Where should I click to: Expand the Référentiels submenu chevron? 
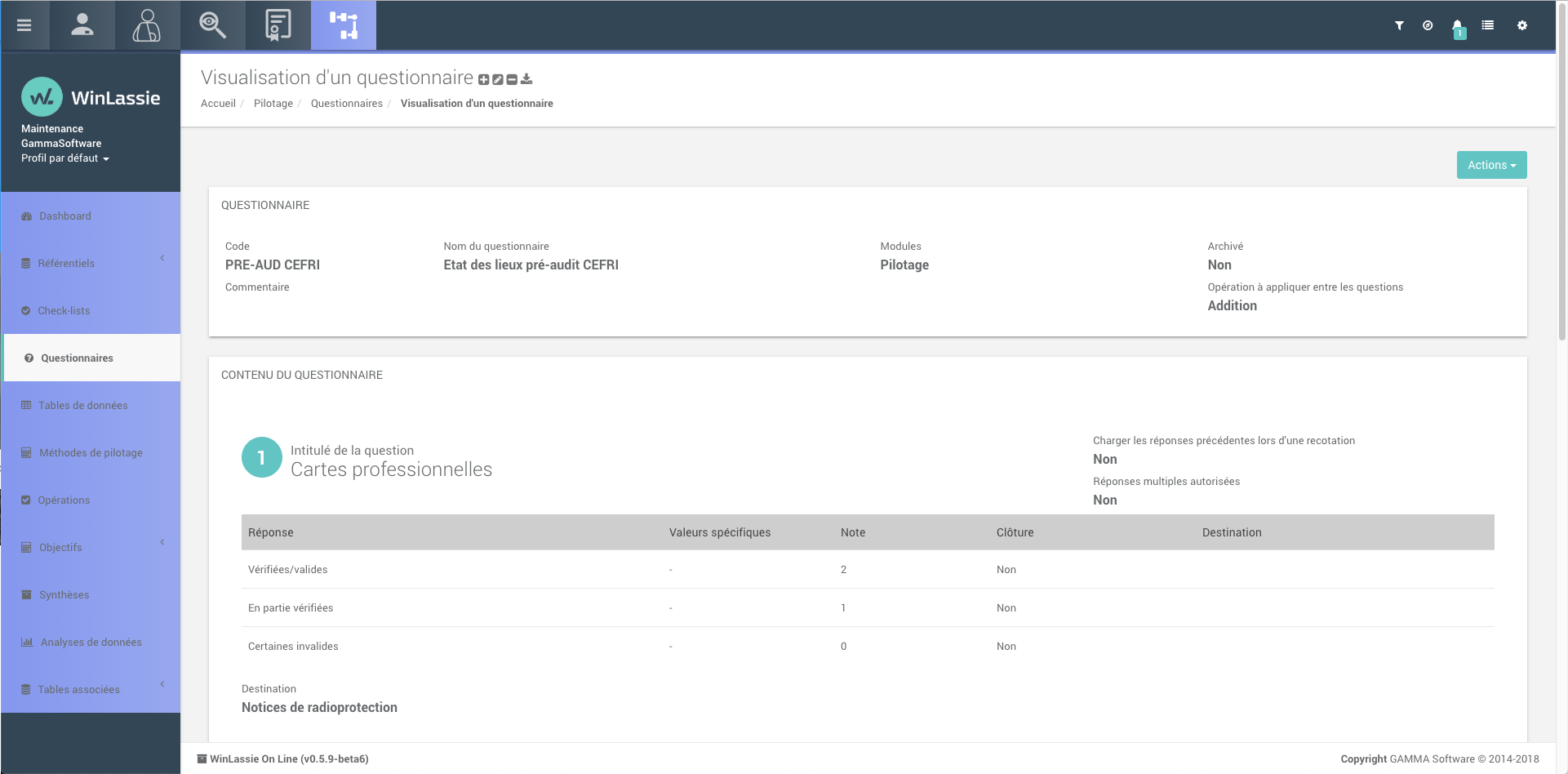point(162,258)
